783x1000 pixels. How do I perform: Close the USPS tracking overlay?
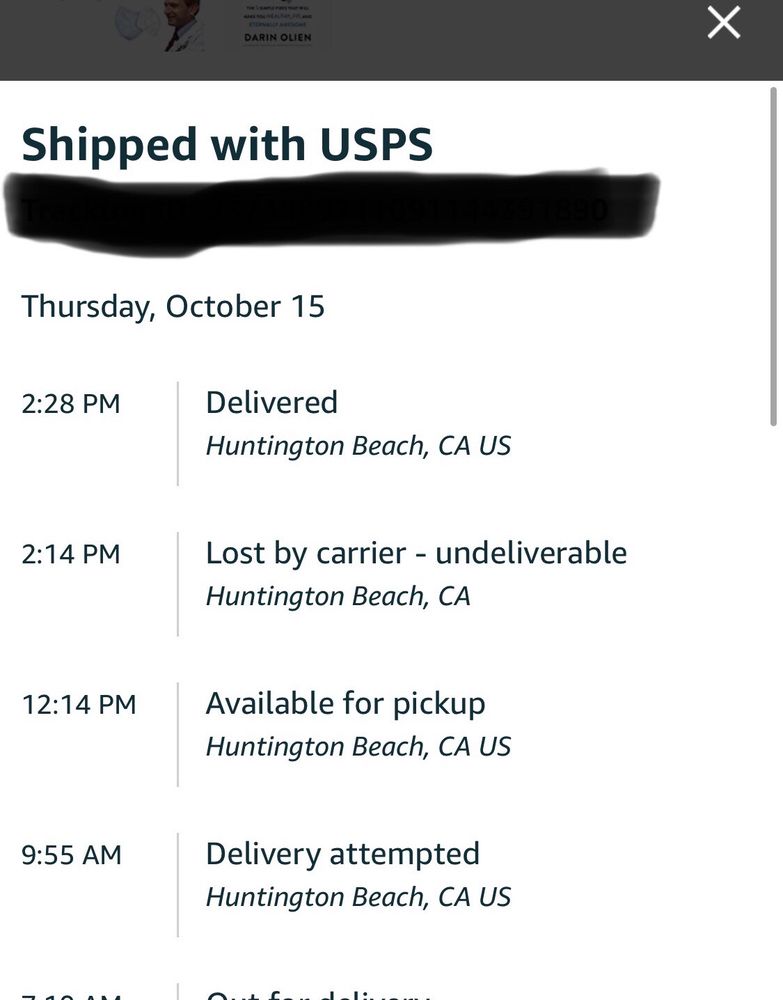pyautogui.click(x=722, y=23)
